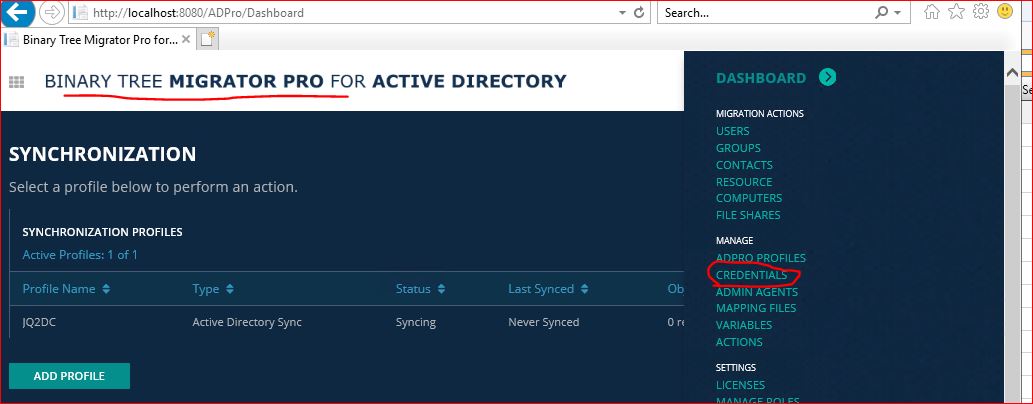Open the Mapping Files link
This screenshot has height=404, width=1033.
click(x=755, y=309)
